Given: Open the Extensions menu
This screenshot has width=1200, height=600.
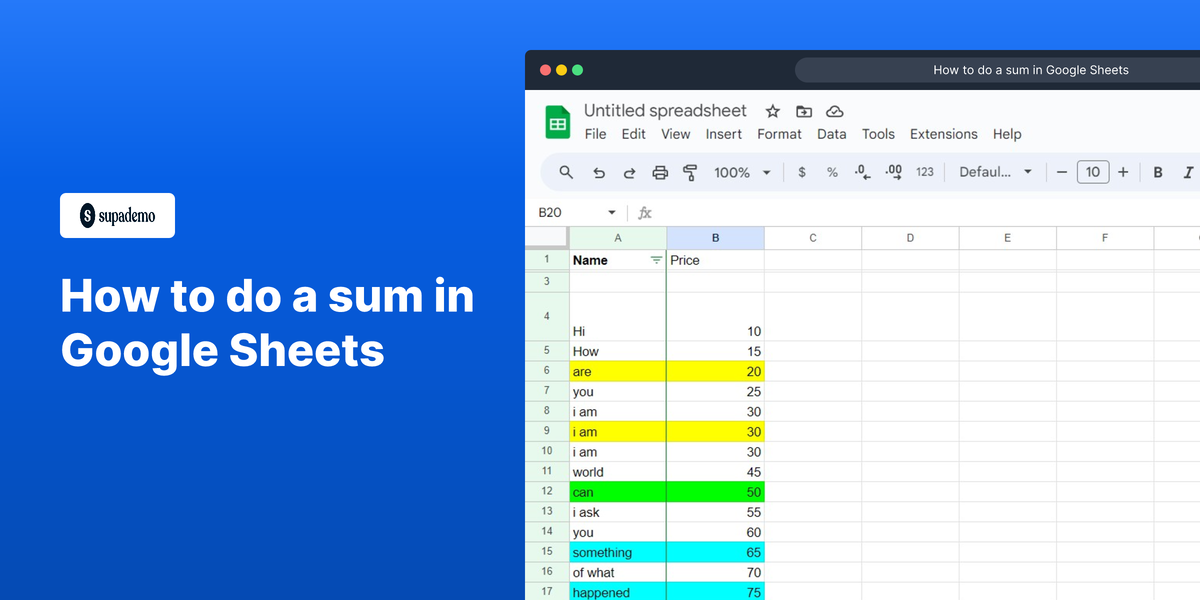Looking at the screenshot, I should [x=943, y=134].
